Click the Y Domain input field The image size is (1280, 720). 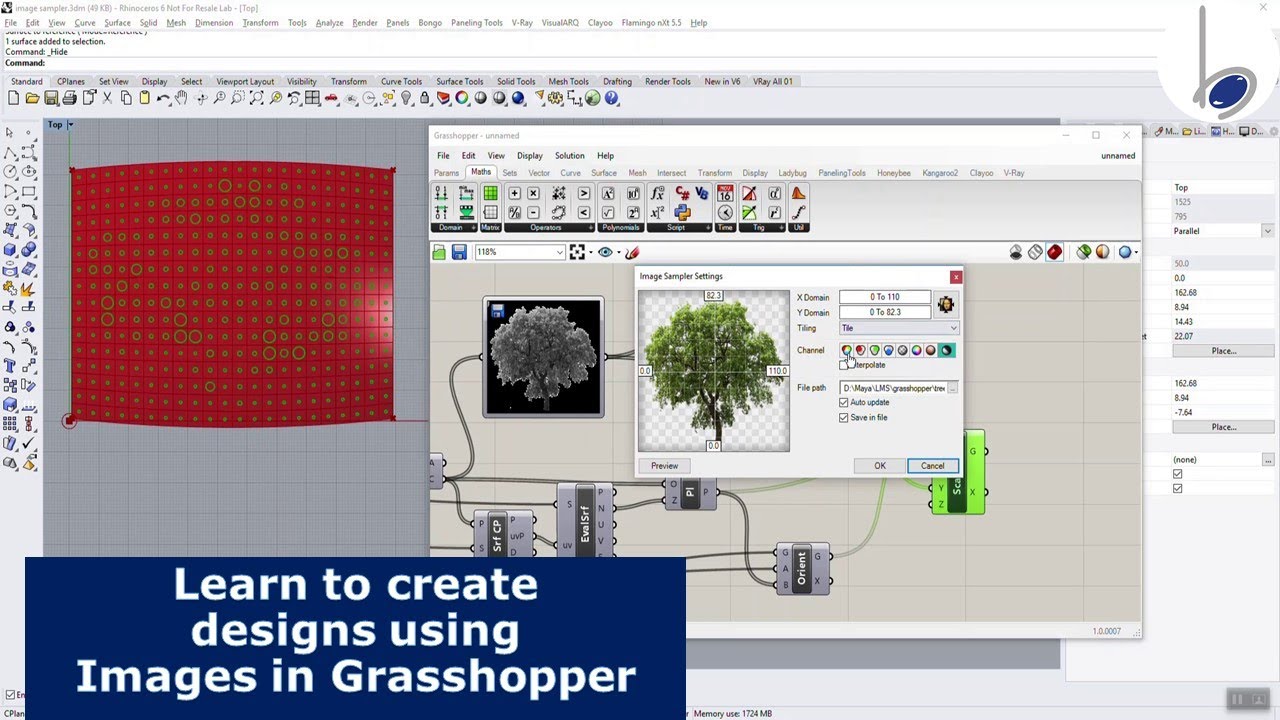[885, 312]
